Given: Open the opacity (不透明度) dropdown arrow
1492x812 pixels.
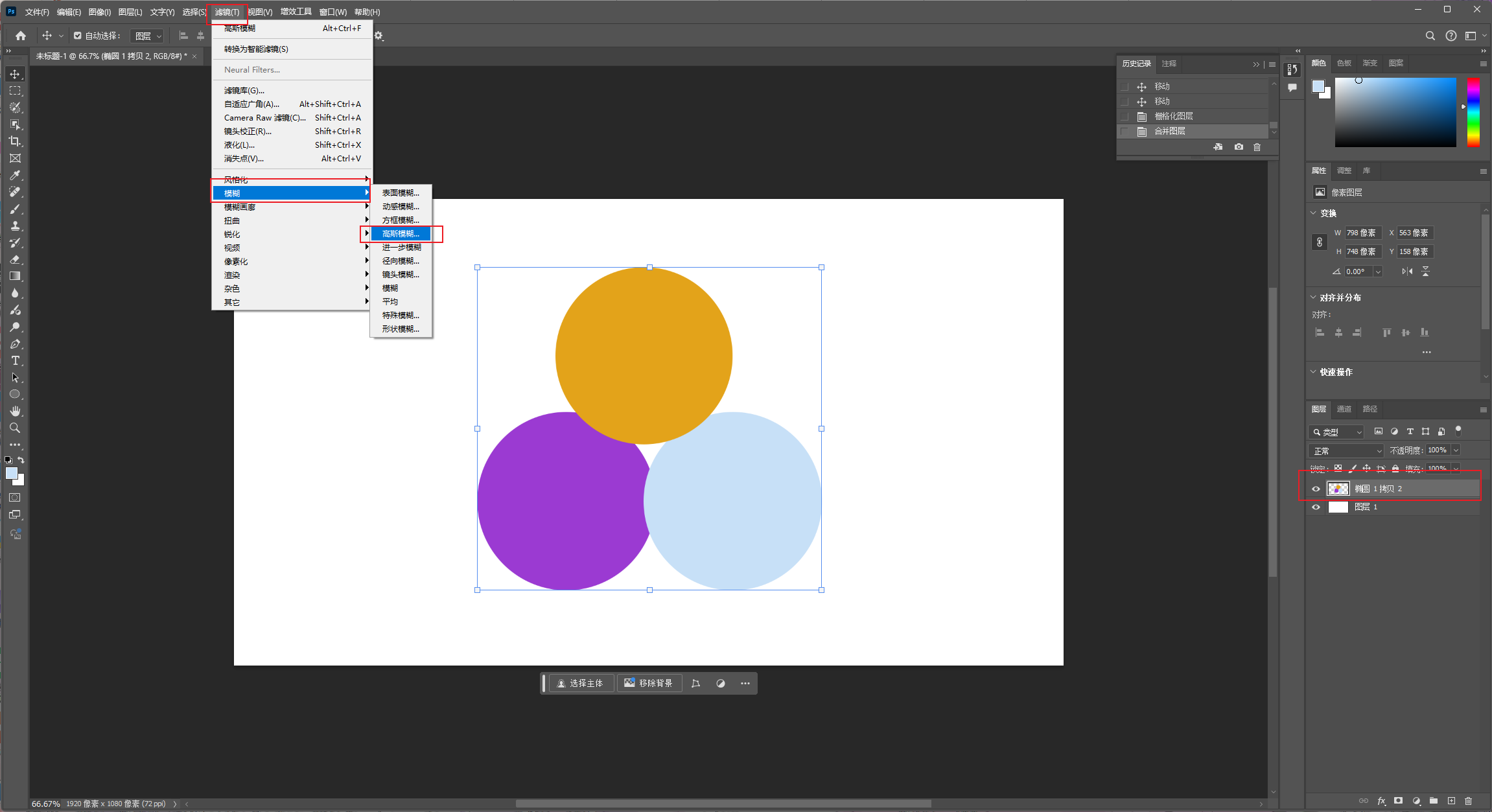Looking at the screenshot, I should pos(1456,450).
